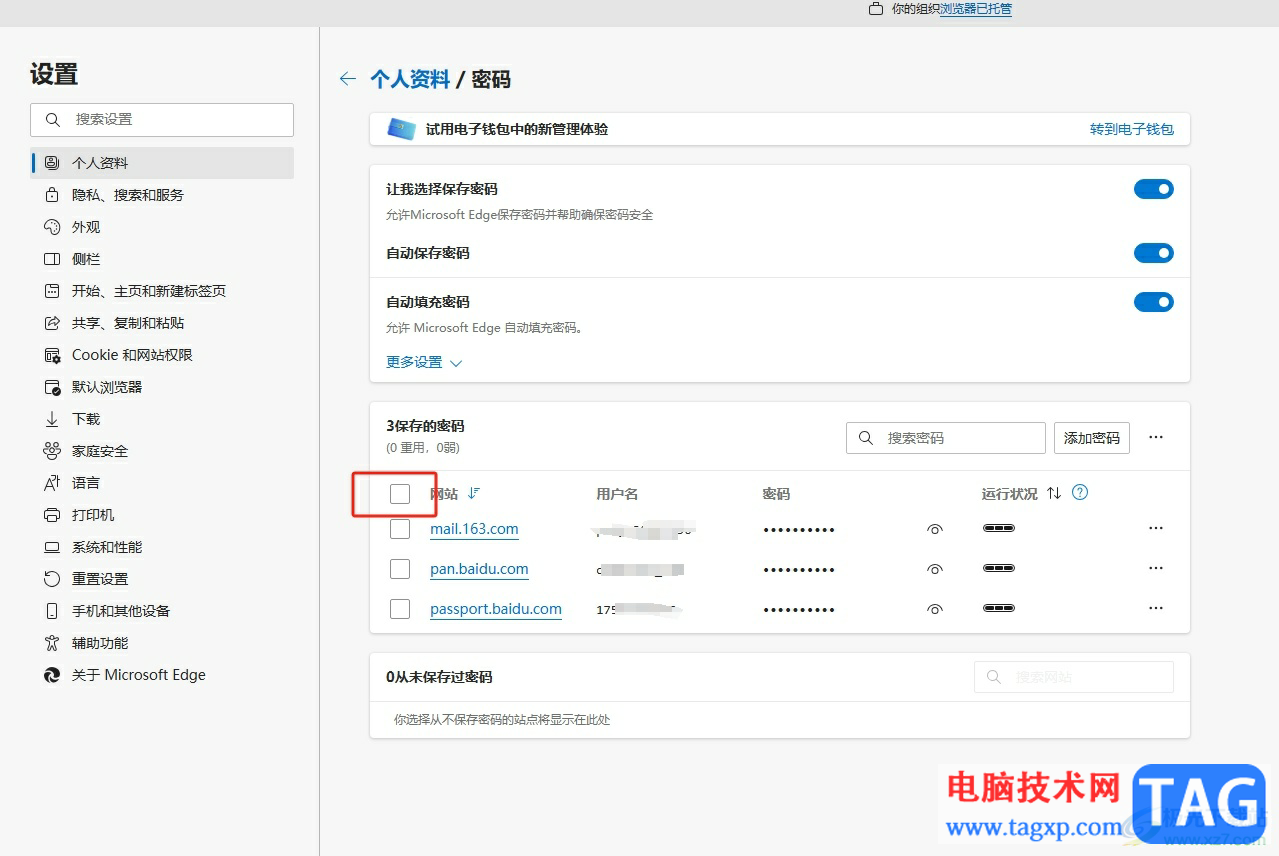Screen dimensions: 1279x856
Task: Check the passport.baidu.com checkbox
Action: click(400, 609)
